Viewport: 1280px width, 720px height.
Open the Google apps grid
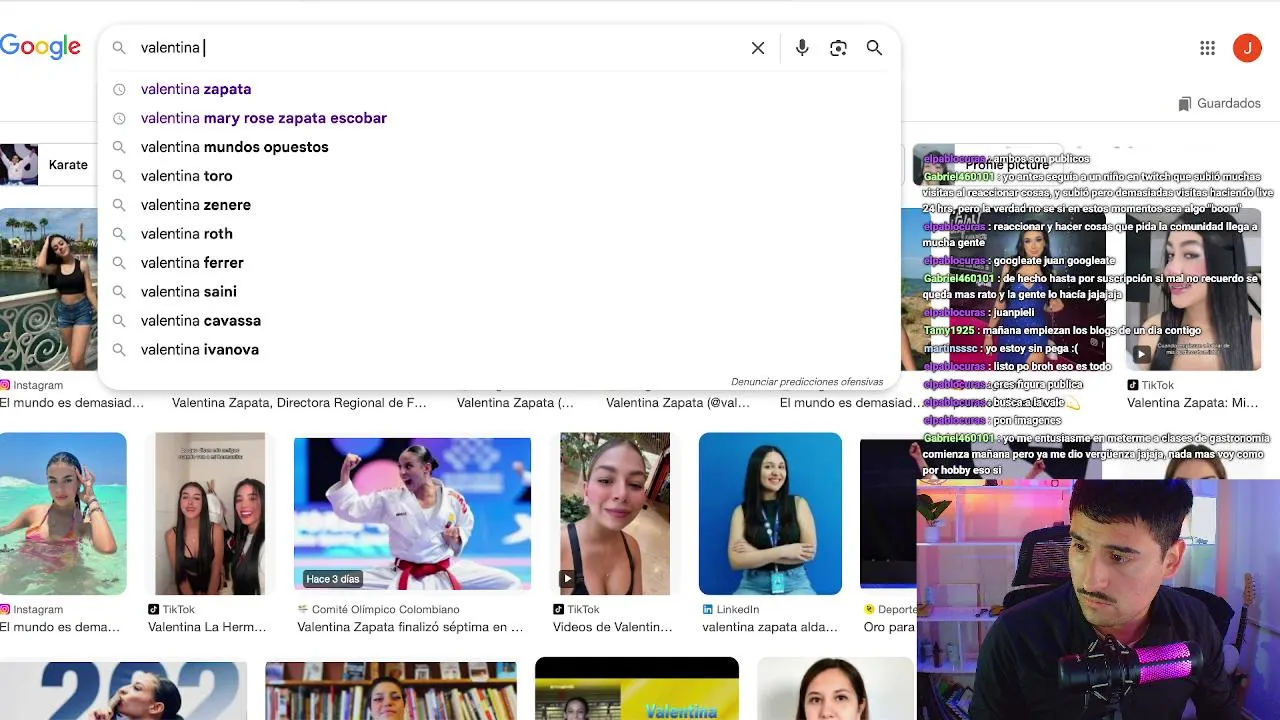(x=1207, y=48)
